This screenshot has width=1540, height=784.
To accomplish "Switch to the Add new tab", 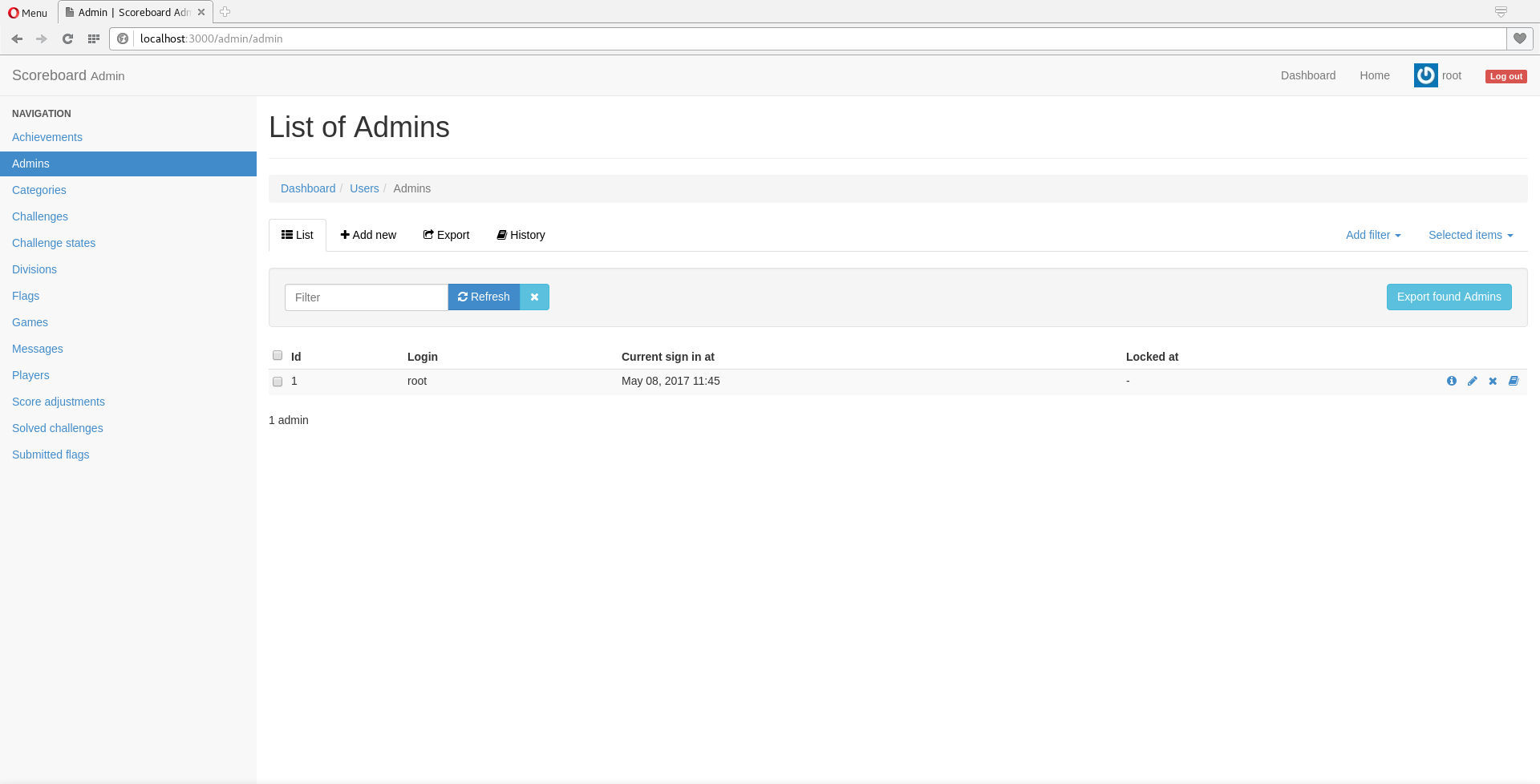I will [368, 235].
